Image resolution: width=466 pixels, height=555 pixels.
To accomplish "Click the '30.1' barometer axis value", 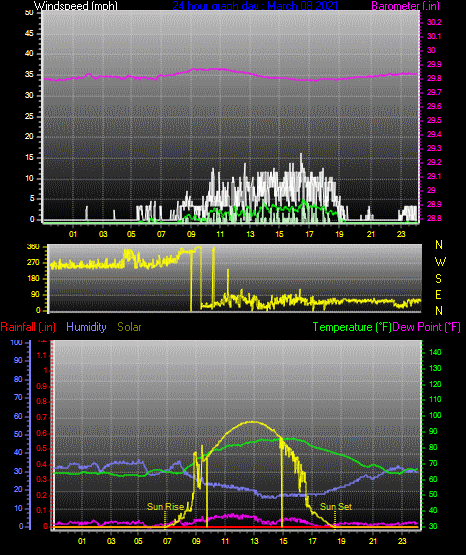I will (434, 36).
